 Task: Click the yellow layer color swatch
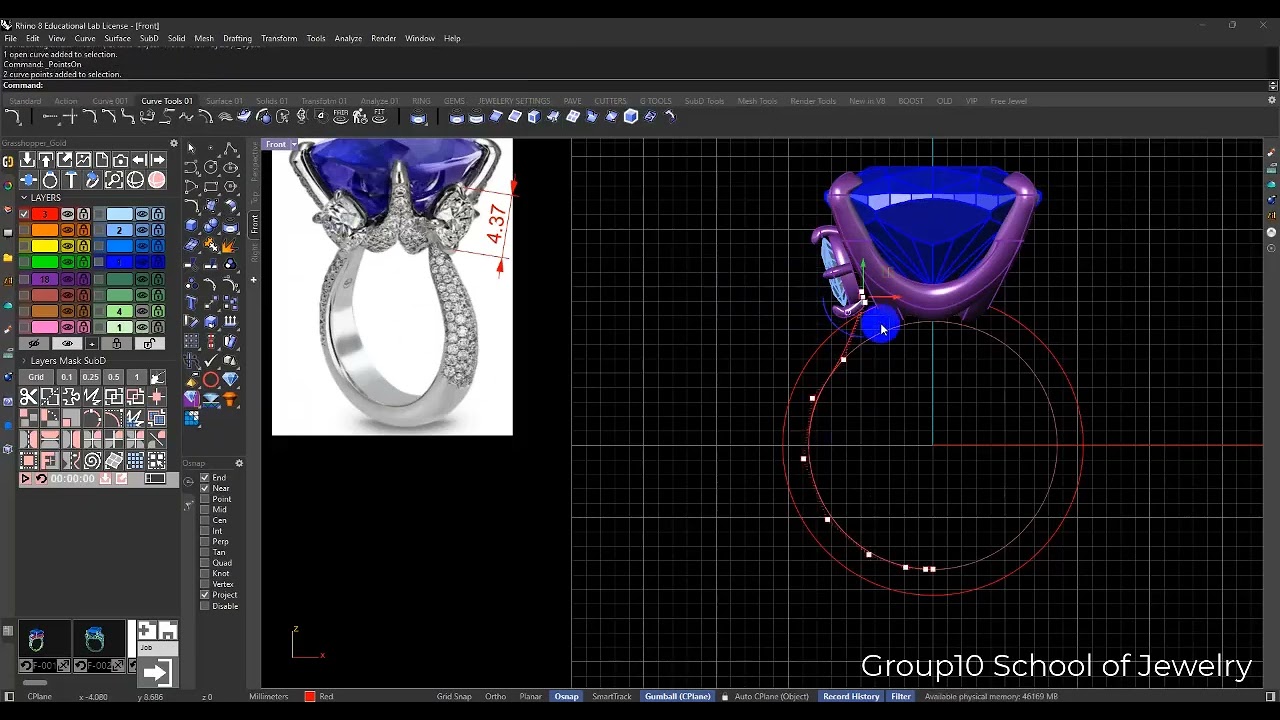click(45, 246)
